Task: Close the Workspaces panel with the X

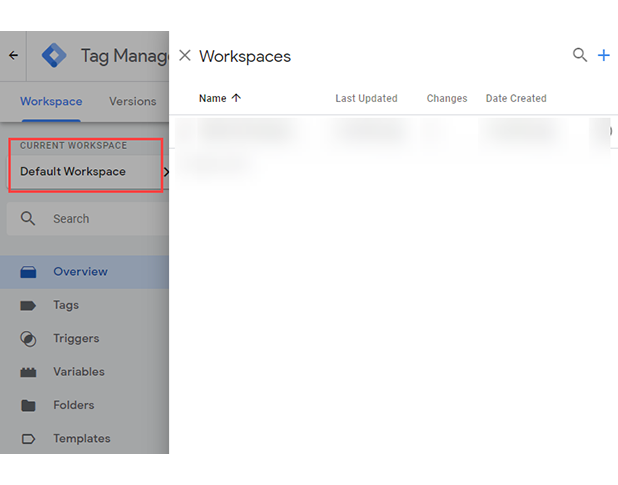Action: (185, 56)
